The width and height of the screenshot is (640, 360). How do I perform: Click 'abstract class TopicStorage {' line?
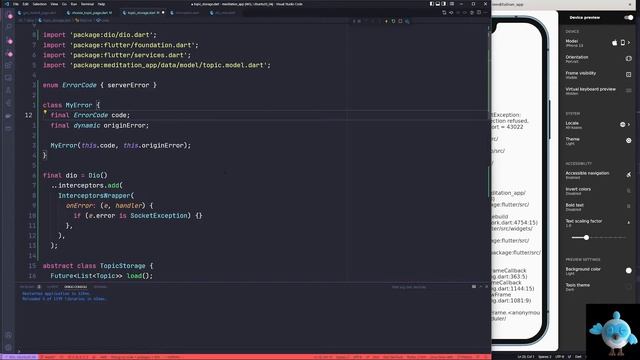[x=98, y=266]
